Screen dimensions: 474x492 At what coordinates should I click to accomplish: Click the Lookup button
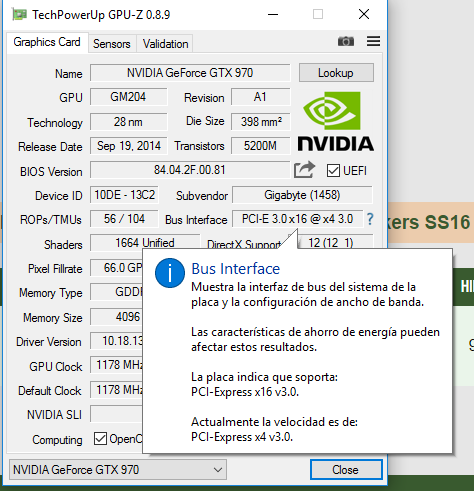(336, 73)
